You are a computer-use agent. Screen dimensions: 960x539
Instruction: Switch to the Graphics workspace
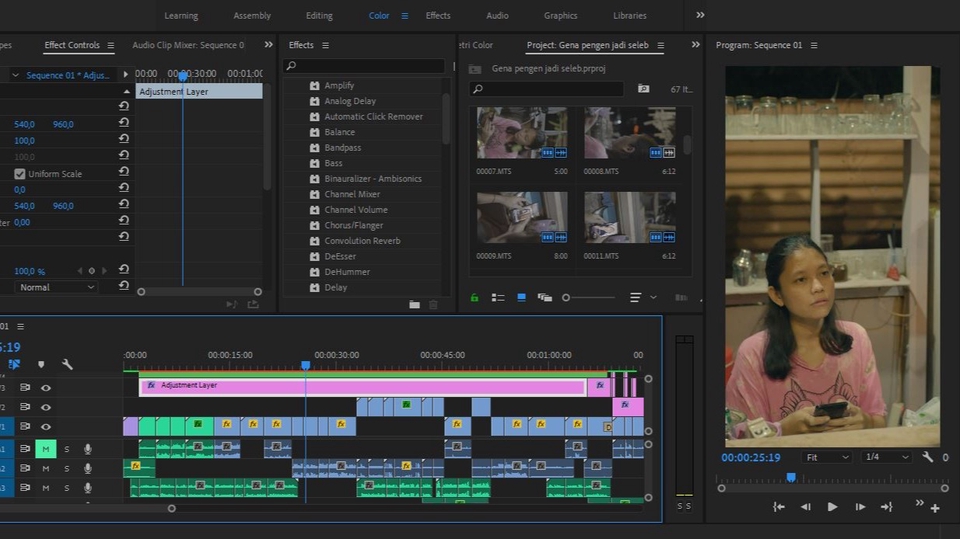(560, 16)
